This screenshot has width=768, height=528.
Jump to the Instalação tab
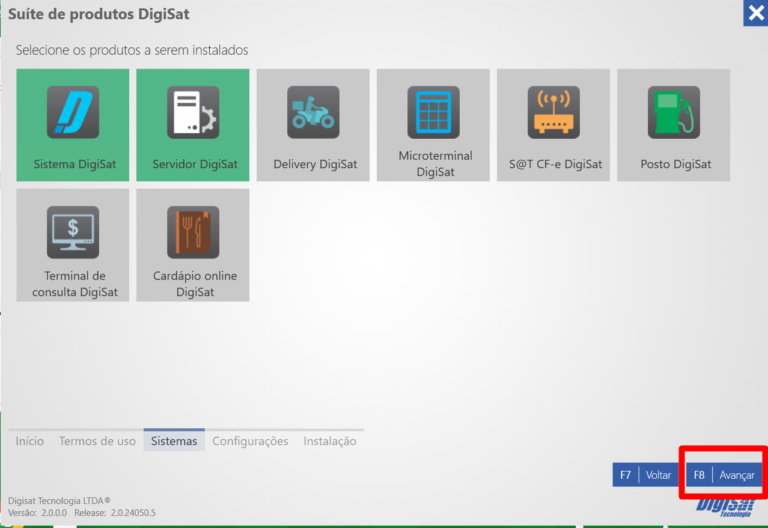coord(330,441)
